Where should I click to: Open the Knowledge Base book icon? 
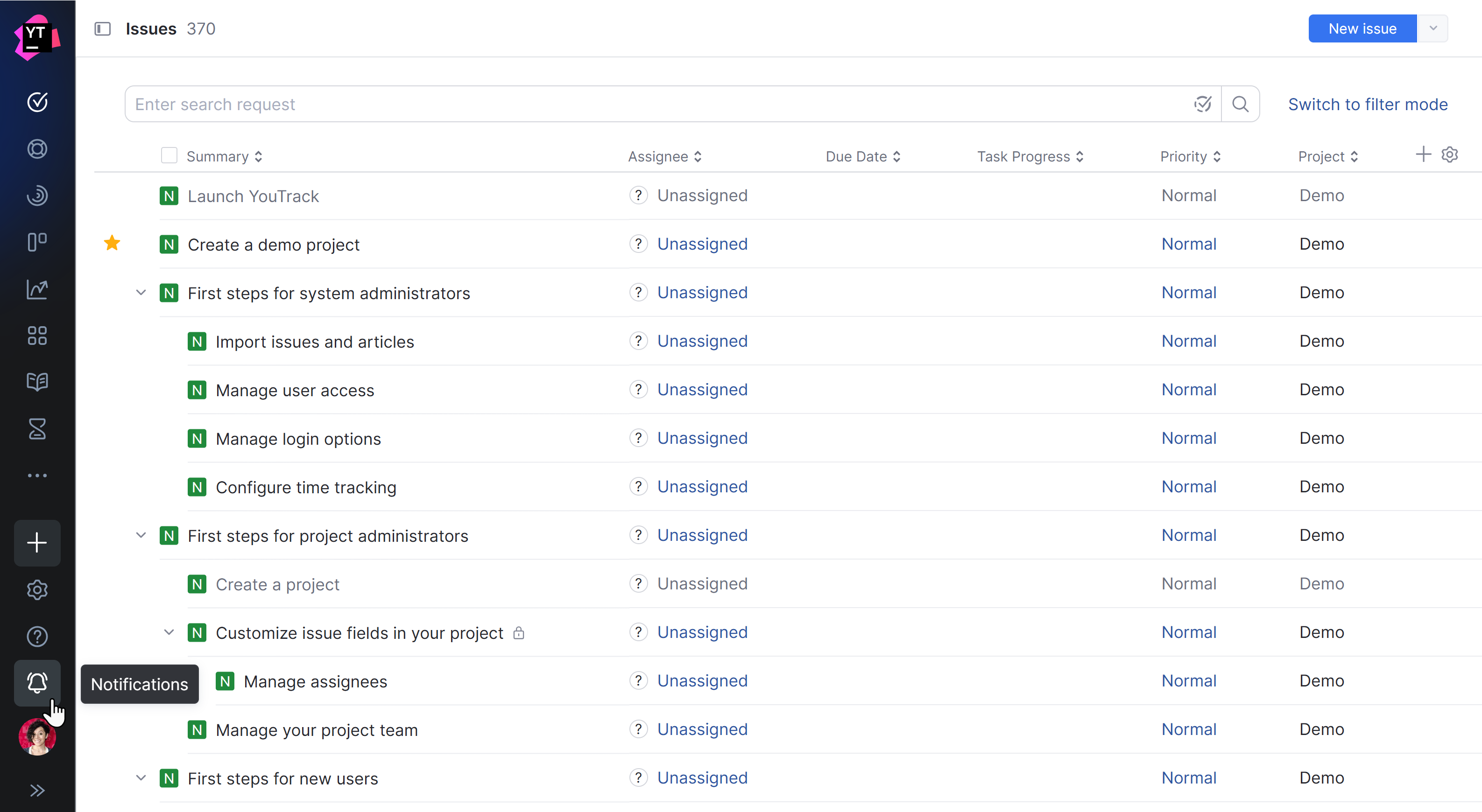click(37, 382)
